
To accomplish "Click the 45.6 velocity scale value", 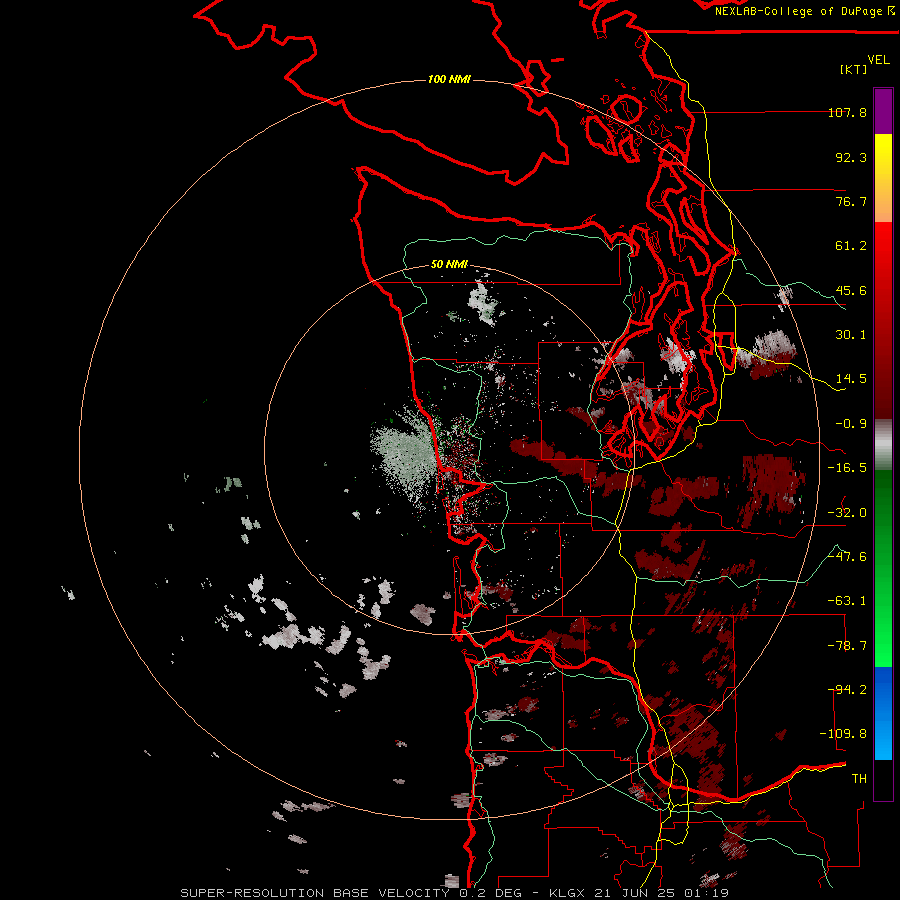I will (851, 290).
